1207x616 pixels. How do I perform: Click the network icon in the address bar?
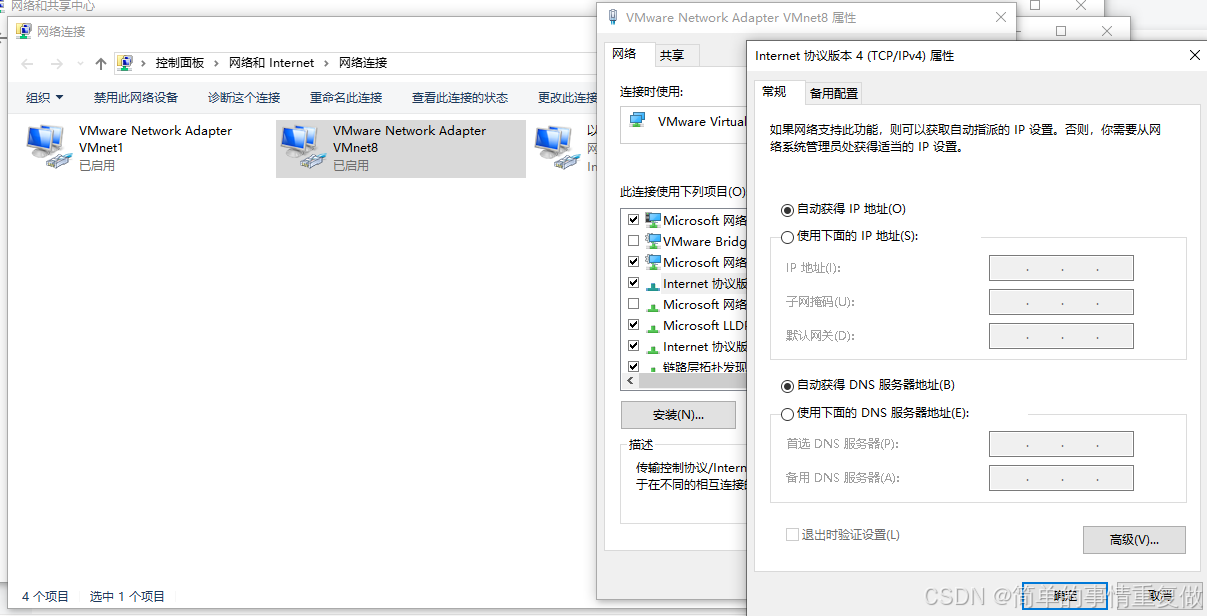coord(125,63)
